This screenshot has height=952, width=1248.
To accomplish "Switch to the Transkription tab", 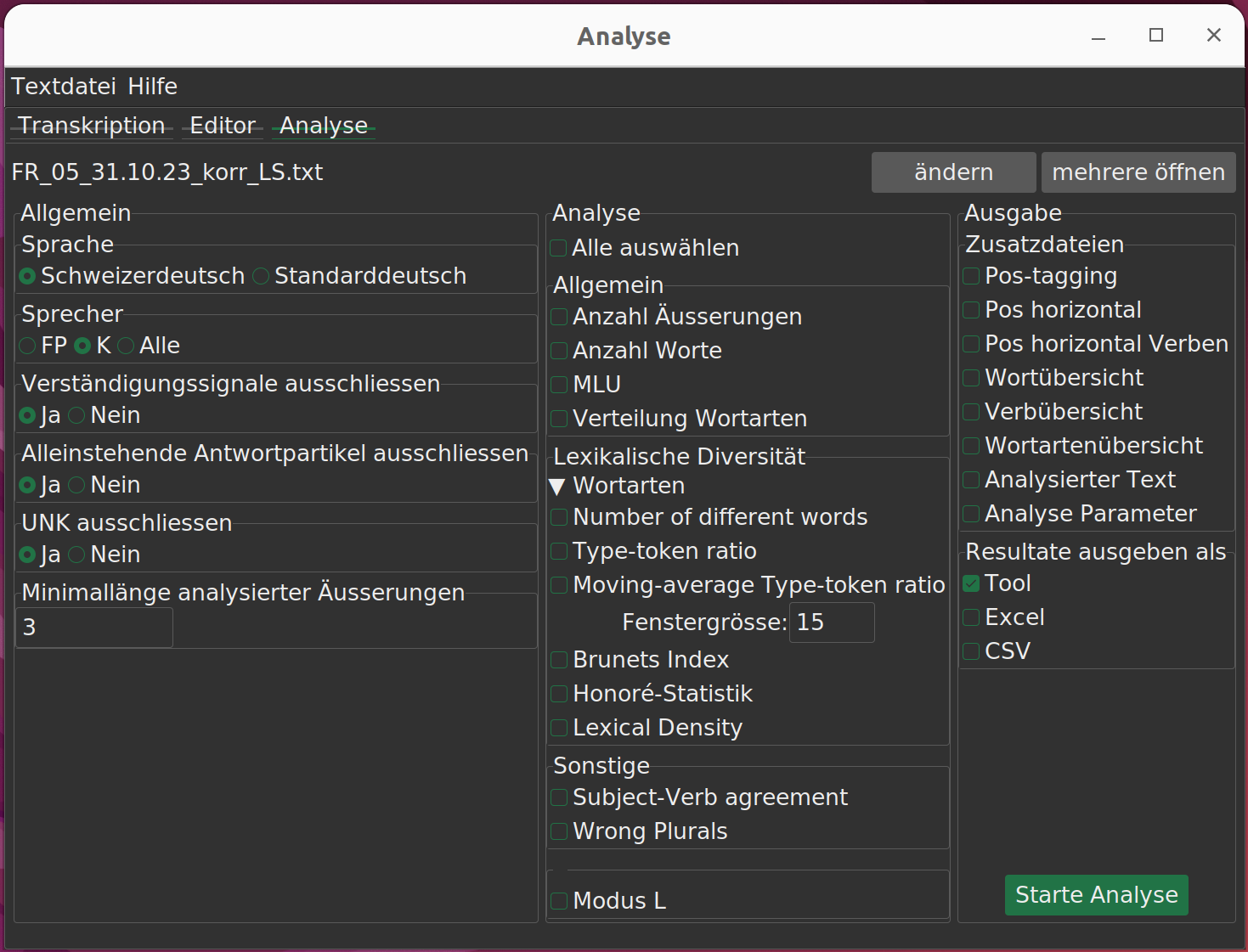I will (92, 126).
